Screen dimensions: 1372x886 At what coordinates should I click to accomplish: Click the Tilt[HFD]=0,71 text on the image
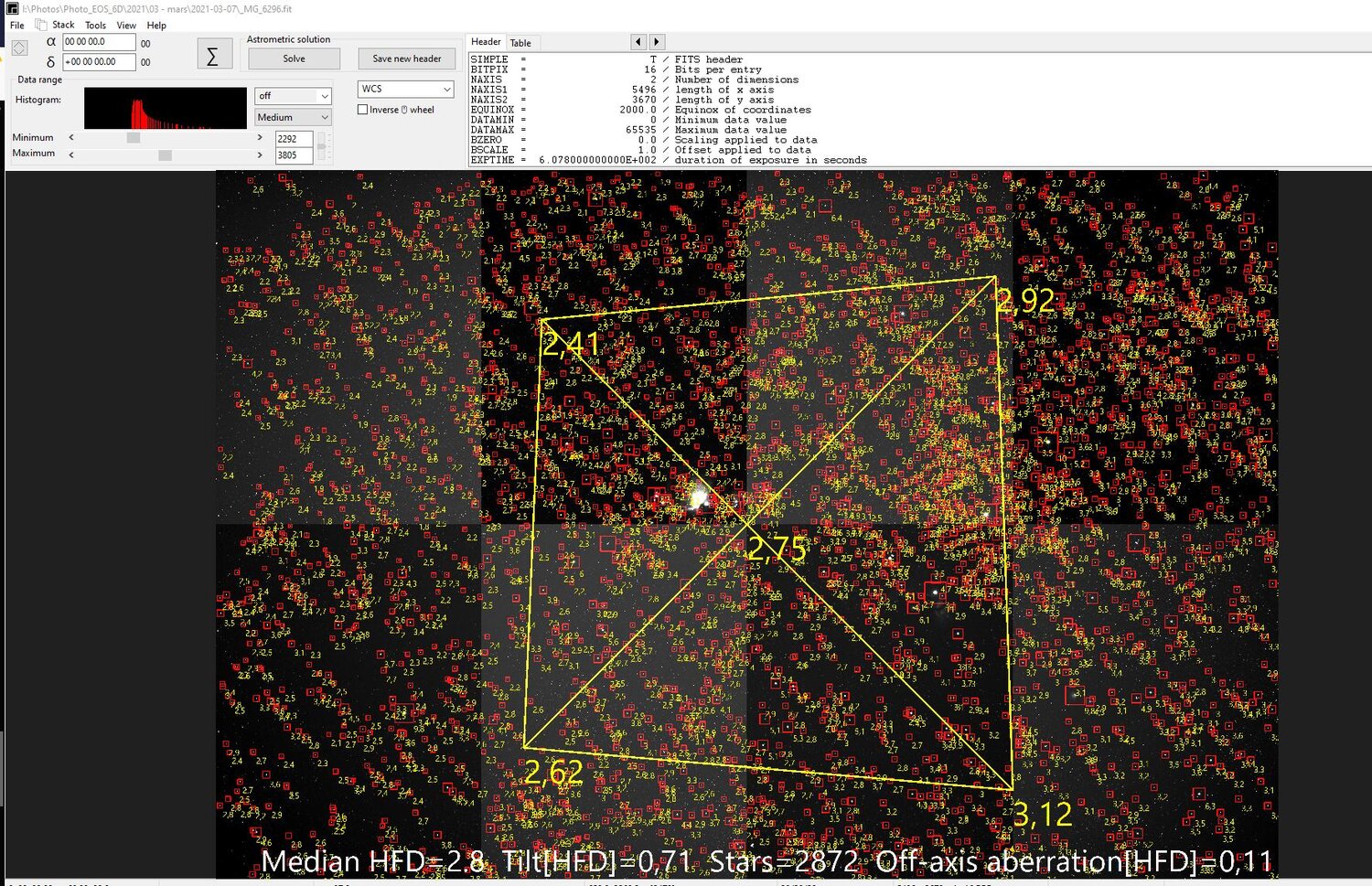596,861
